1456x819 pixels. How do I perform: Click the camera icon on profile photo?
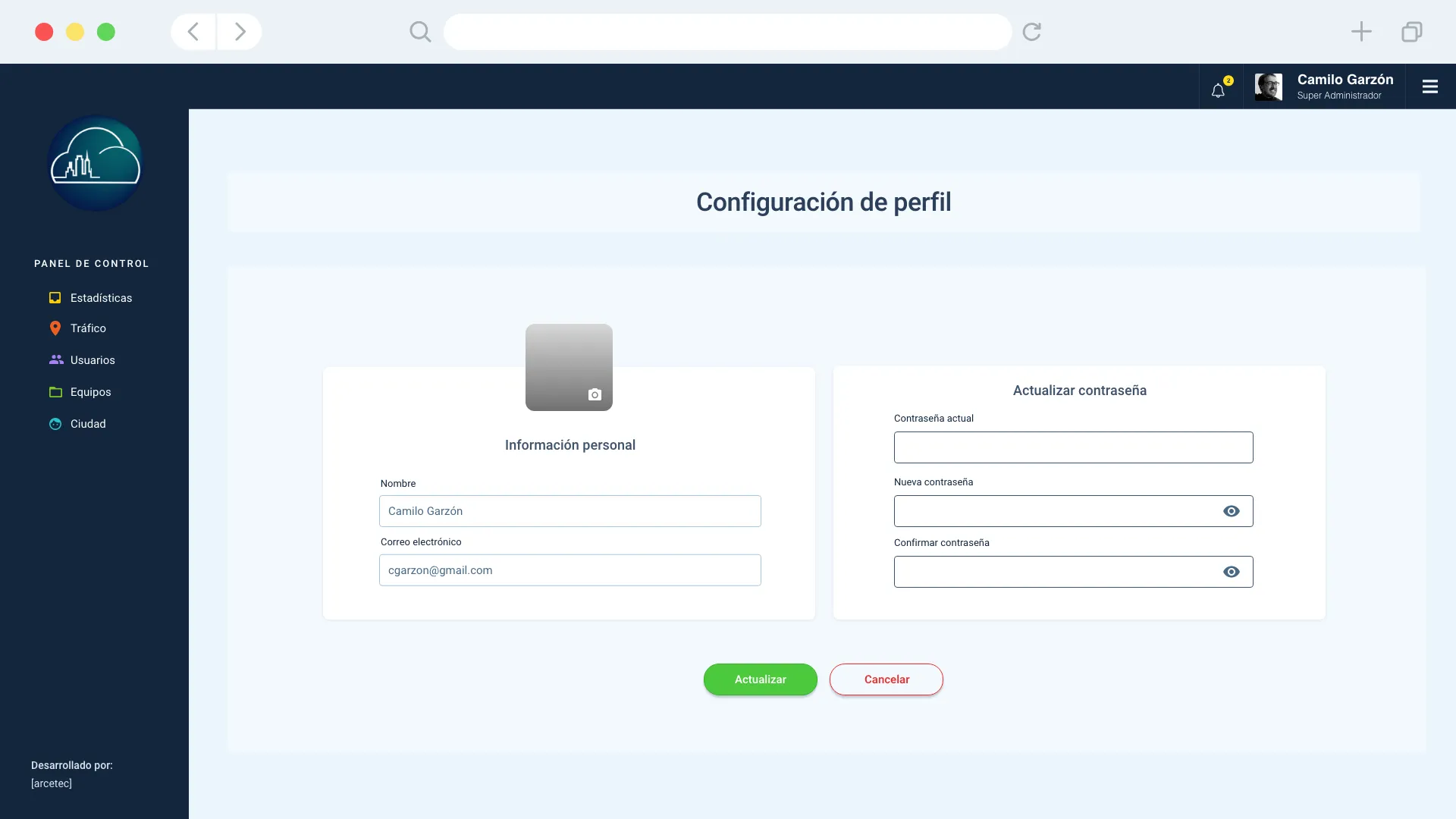tap(595, 394)
